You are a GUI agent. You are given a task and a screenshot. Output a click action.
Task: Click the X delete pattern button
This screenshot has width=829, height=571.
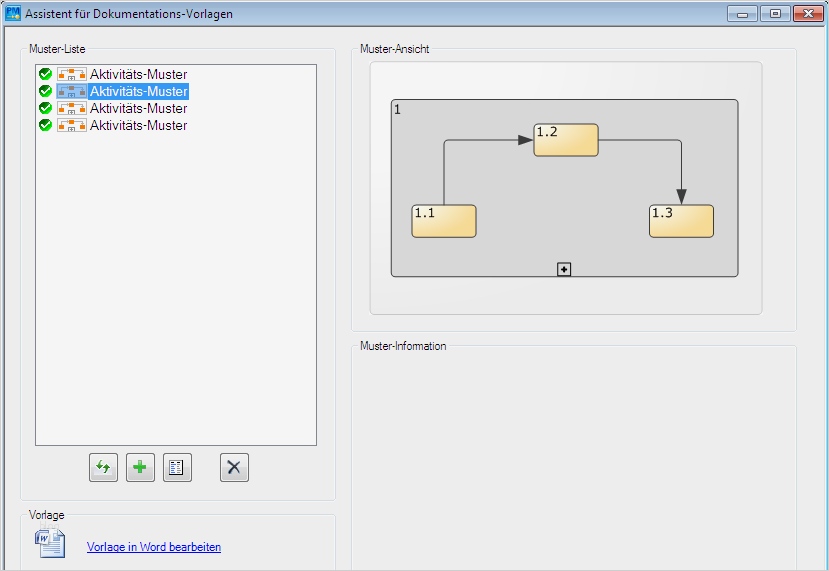coord(234,467)
